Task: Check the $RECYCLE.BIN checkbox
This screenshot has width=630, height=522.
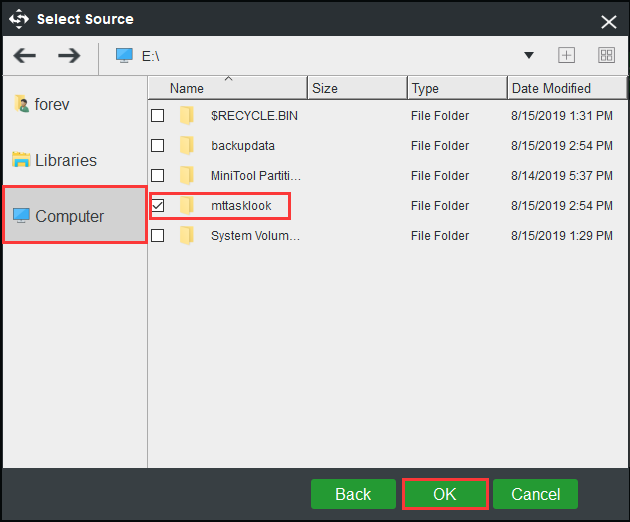Action: [158, 115]
